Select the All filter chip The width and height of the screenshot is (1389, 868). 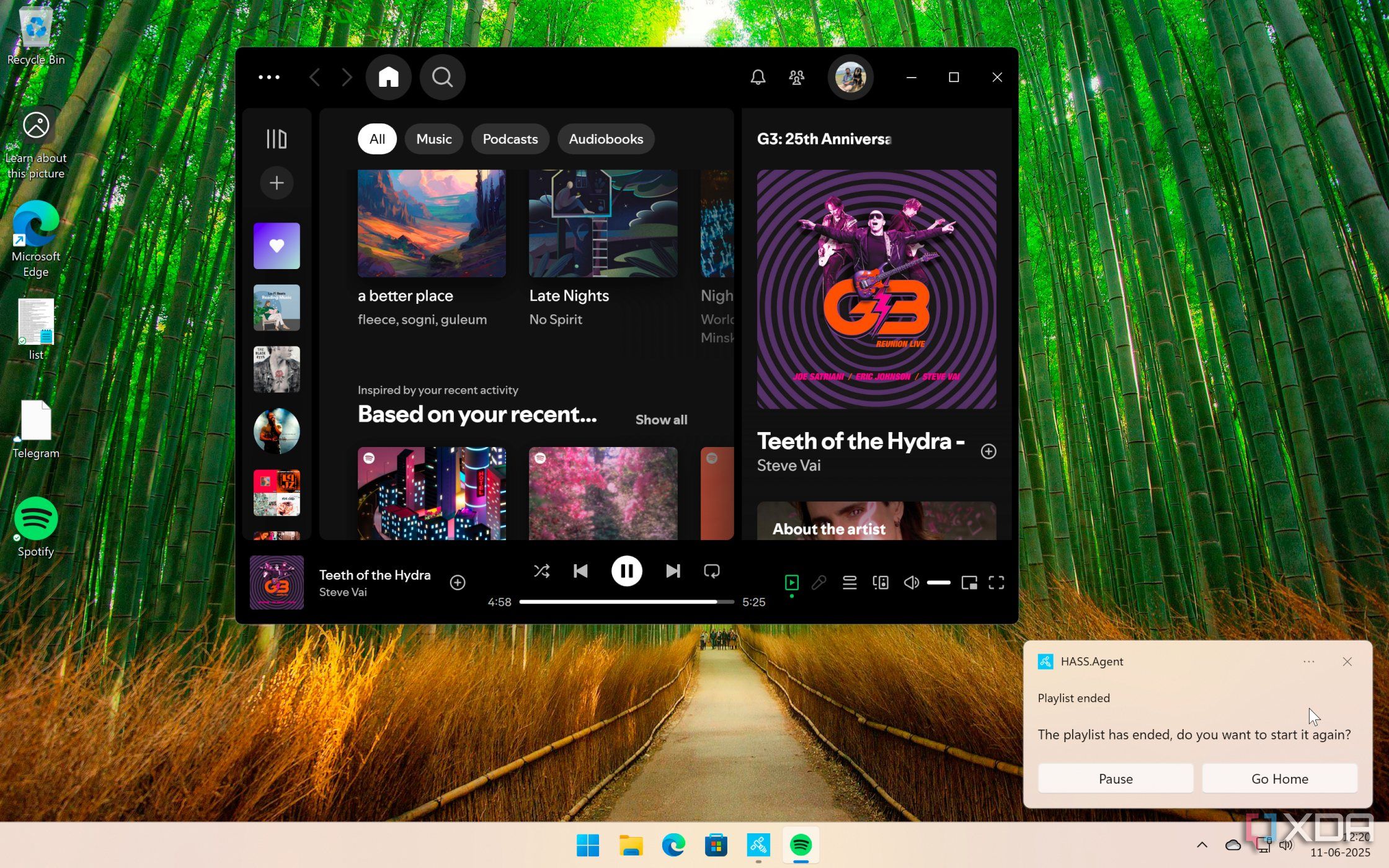click(x=377, y=139)
